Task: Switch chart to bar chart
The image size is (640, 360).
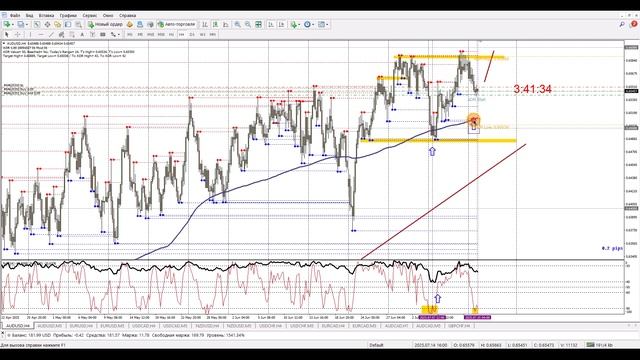Action: pyautogui.click(x=205, y=24)
